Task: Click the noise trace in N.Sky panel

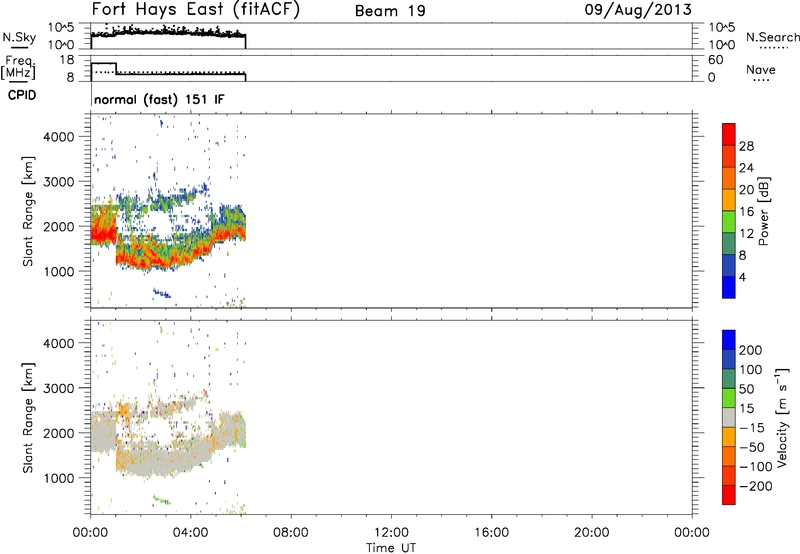Action: click(x=168, y=33)
